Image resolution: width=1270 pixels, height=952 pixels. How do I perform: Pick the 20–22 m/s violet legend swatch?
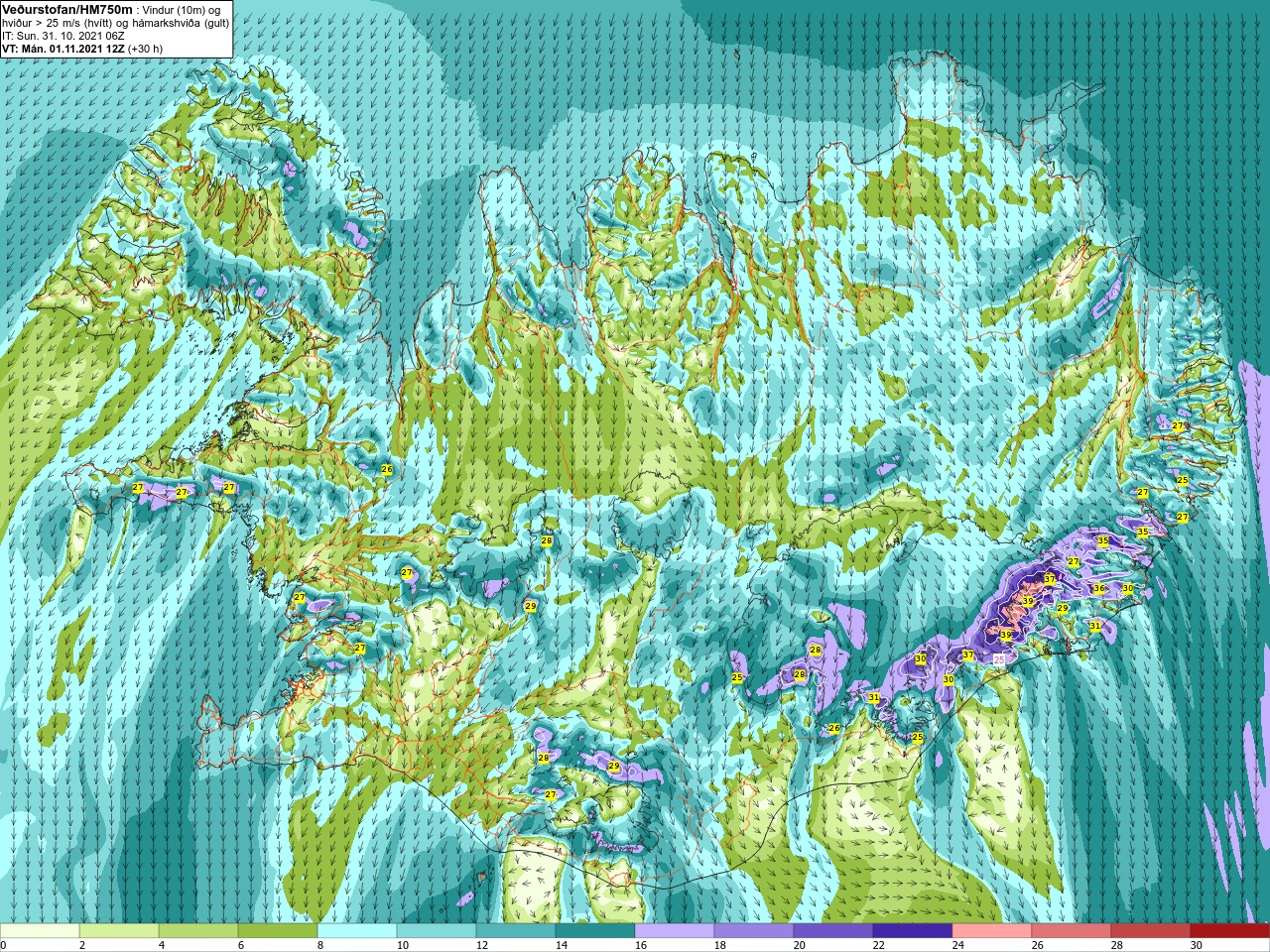click(x=833, y=931)
